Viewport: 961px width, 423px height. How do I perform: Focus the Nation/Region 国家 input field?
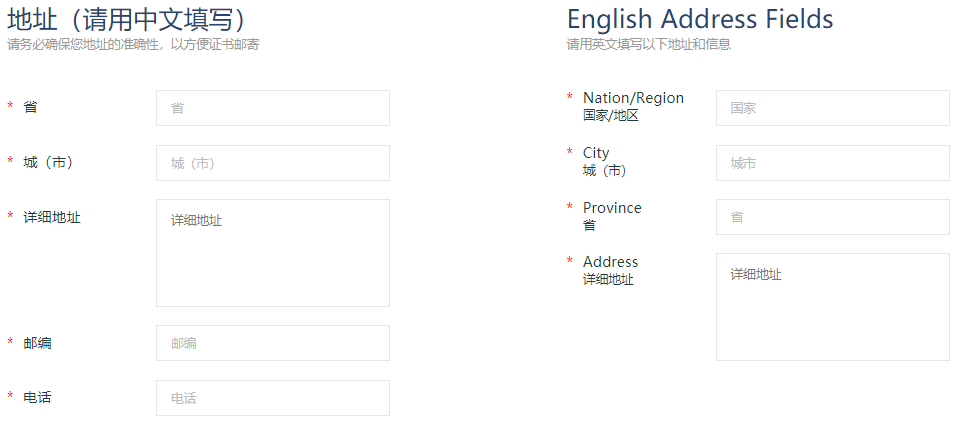tap(832, 108)
